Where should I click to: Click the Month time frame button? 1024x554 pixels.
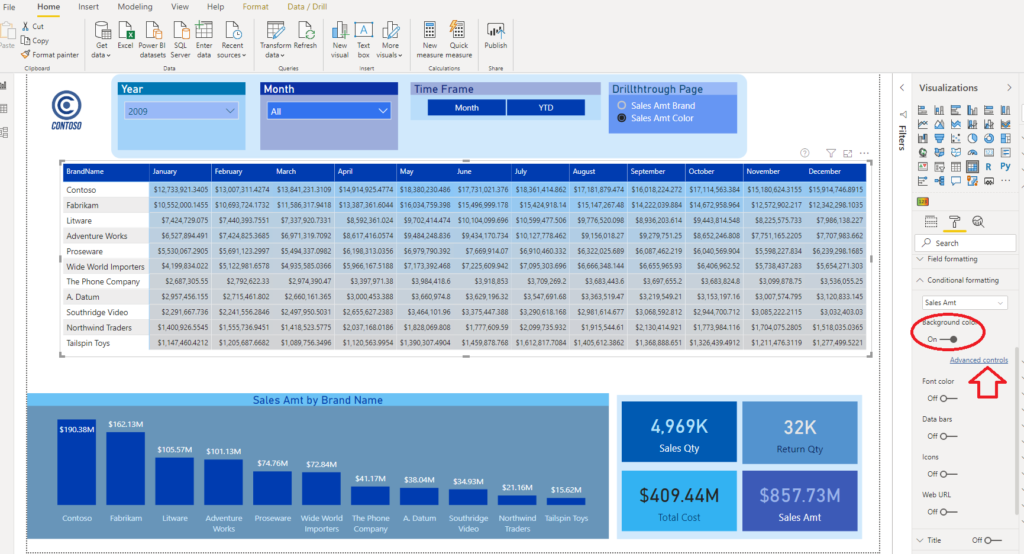(466, 108)
